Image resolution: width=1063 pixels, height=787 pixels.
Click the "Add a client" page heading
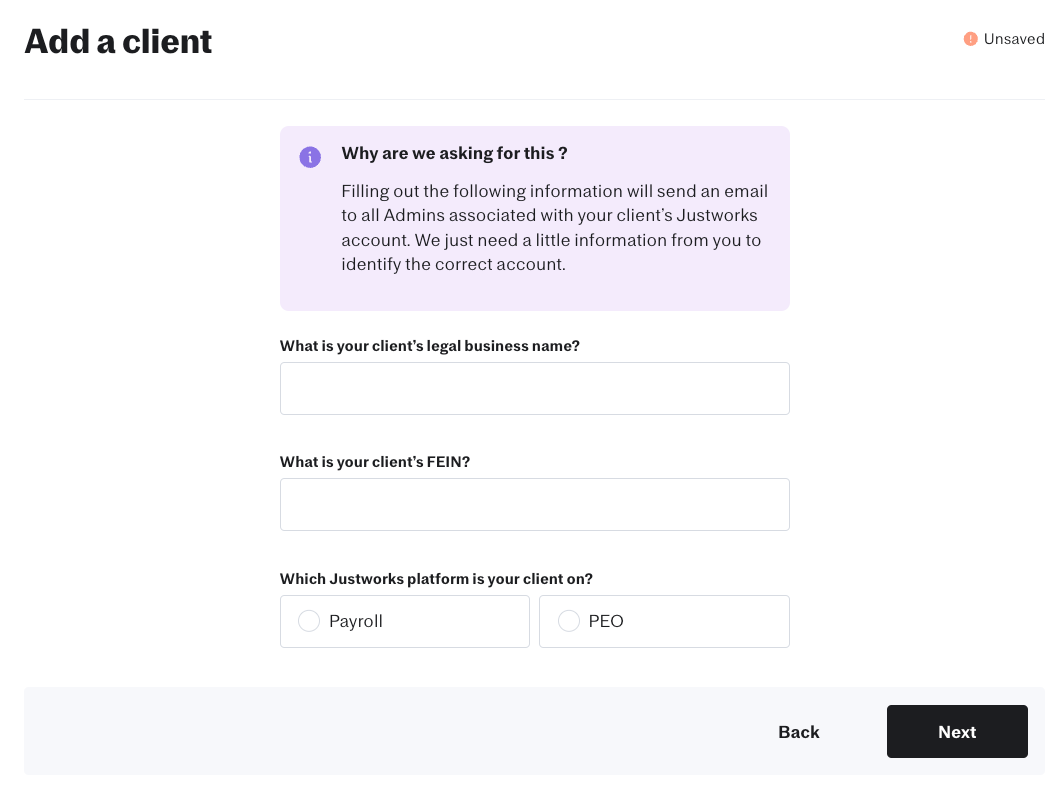click(x=118, y=41)
